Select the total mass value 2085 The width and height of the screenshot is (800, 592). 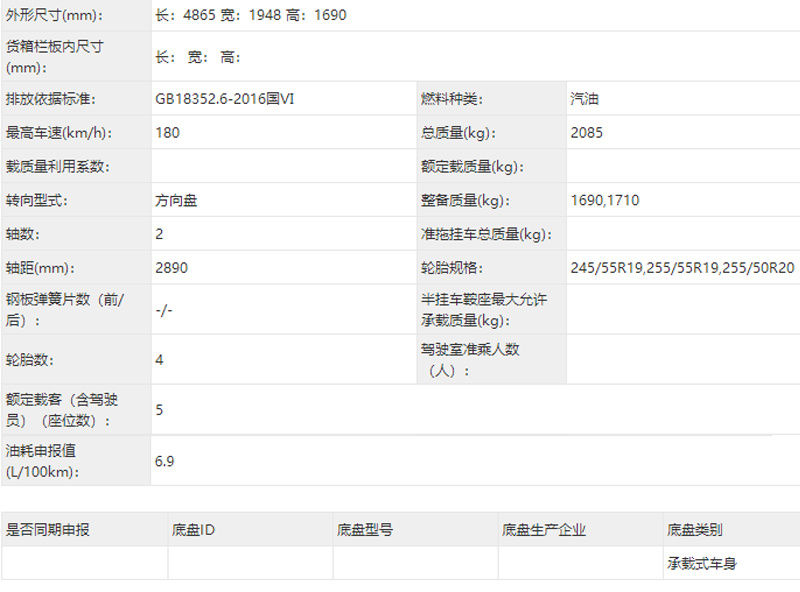pyautogui.click(x=587, y=133)
